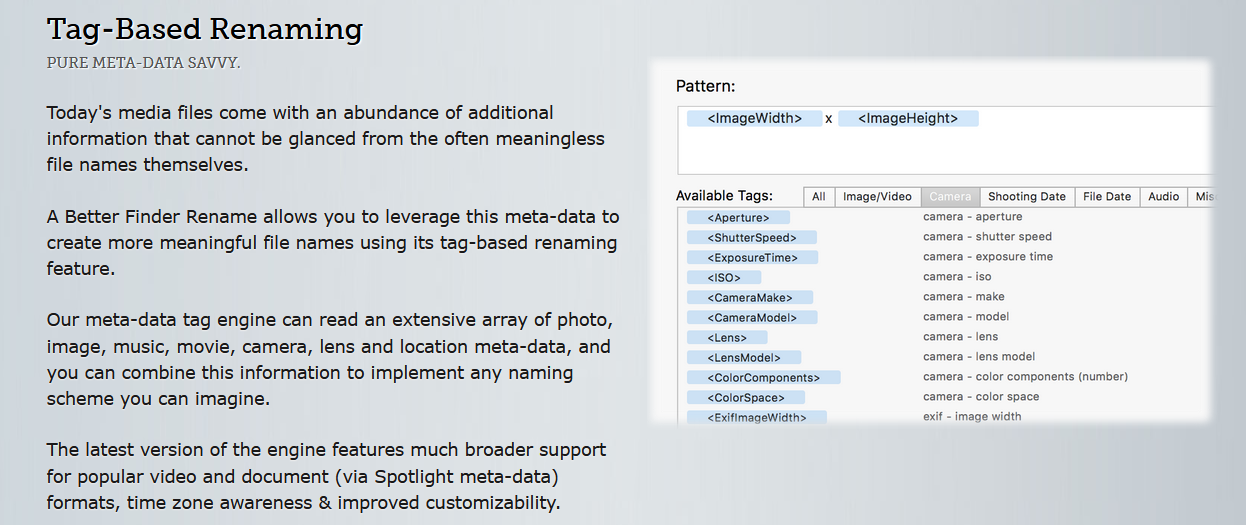The height and width of the screenshot is (525, 1246).
Task: Switch to the Image/Video tags tab
Action: [x=877, y=197]
